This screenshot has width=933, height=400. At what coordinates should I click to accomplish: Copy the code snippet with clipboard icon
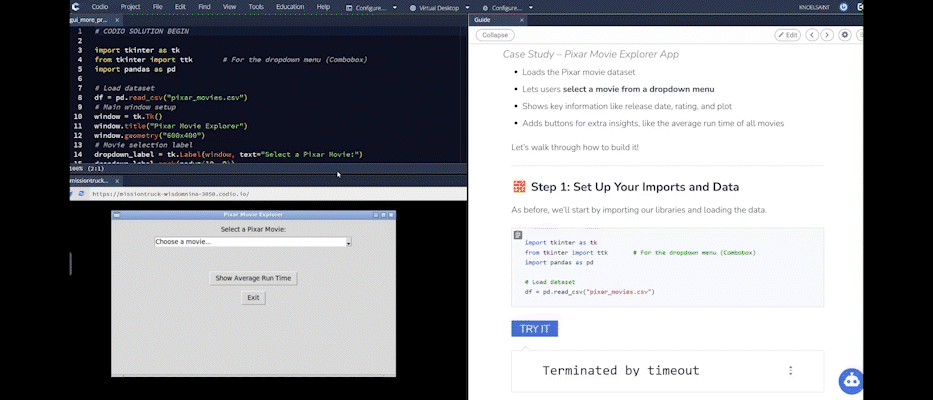tap(518, 235)
